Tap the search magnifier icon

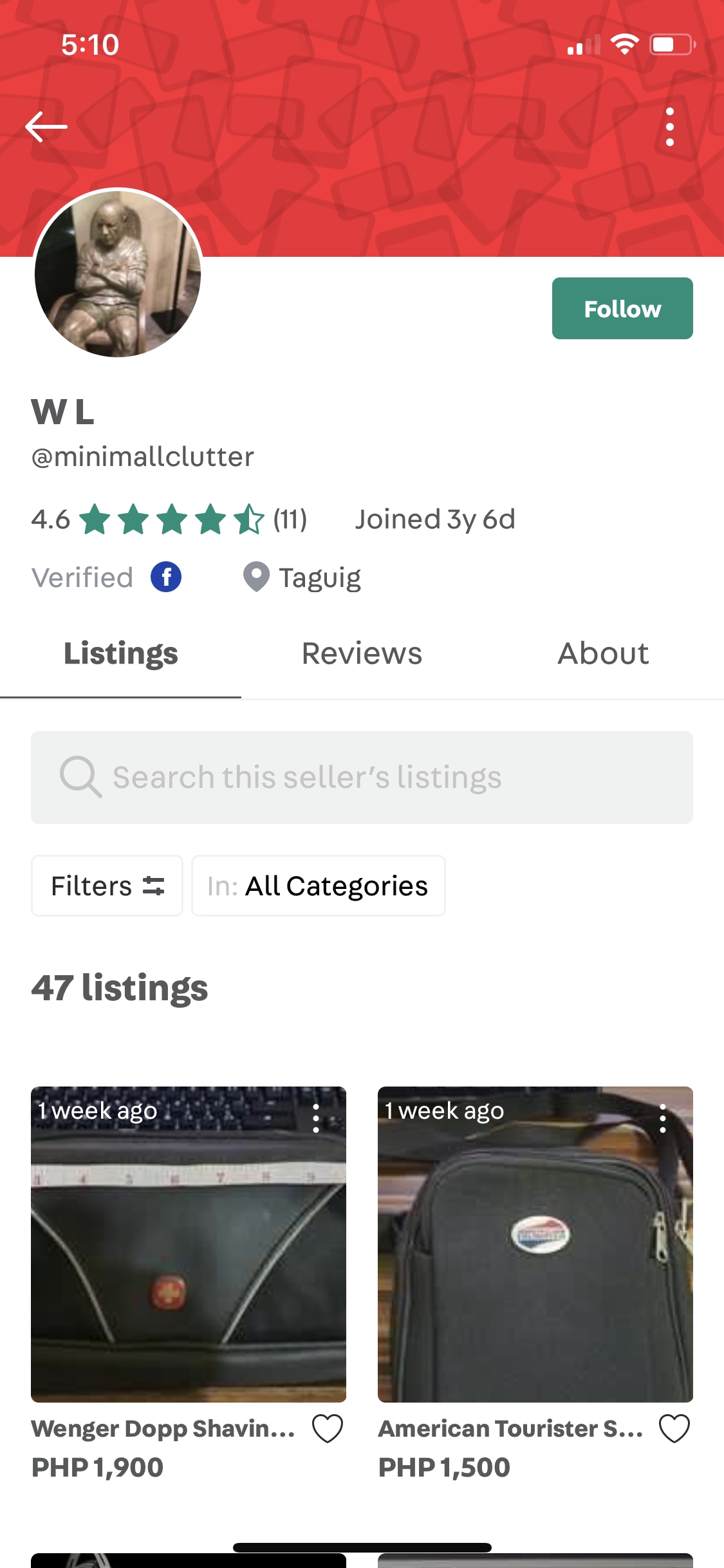(80, 777)
